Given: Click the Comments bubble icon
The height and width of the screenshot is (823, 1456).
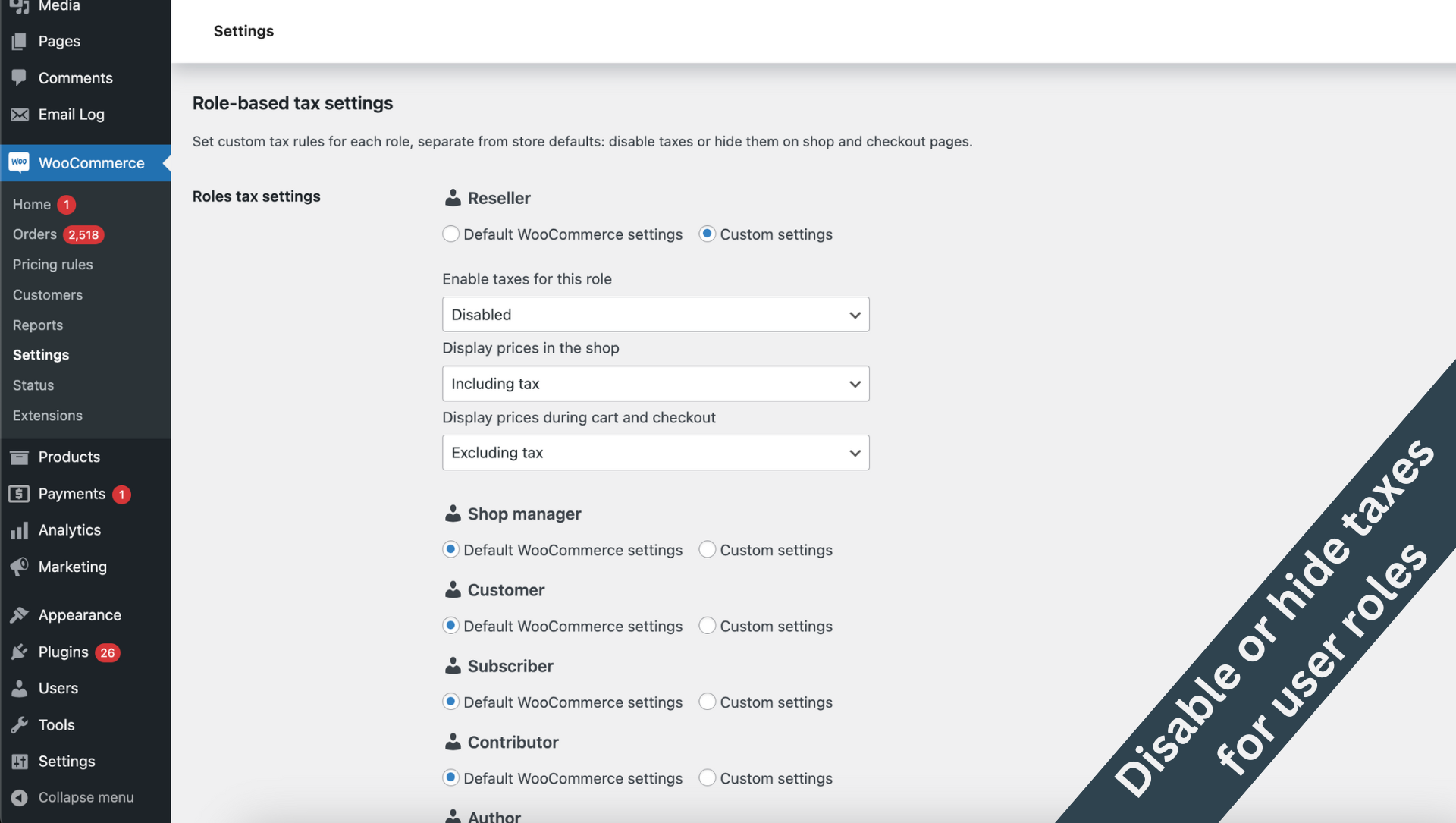Looking at the screenshot, I should (x=19, y=77).
